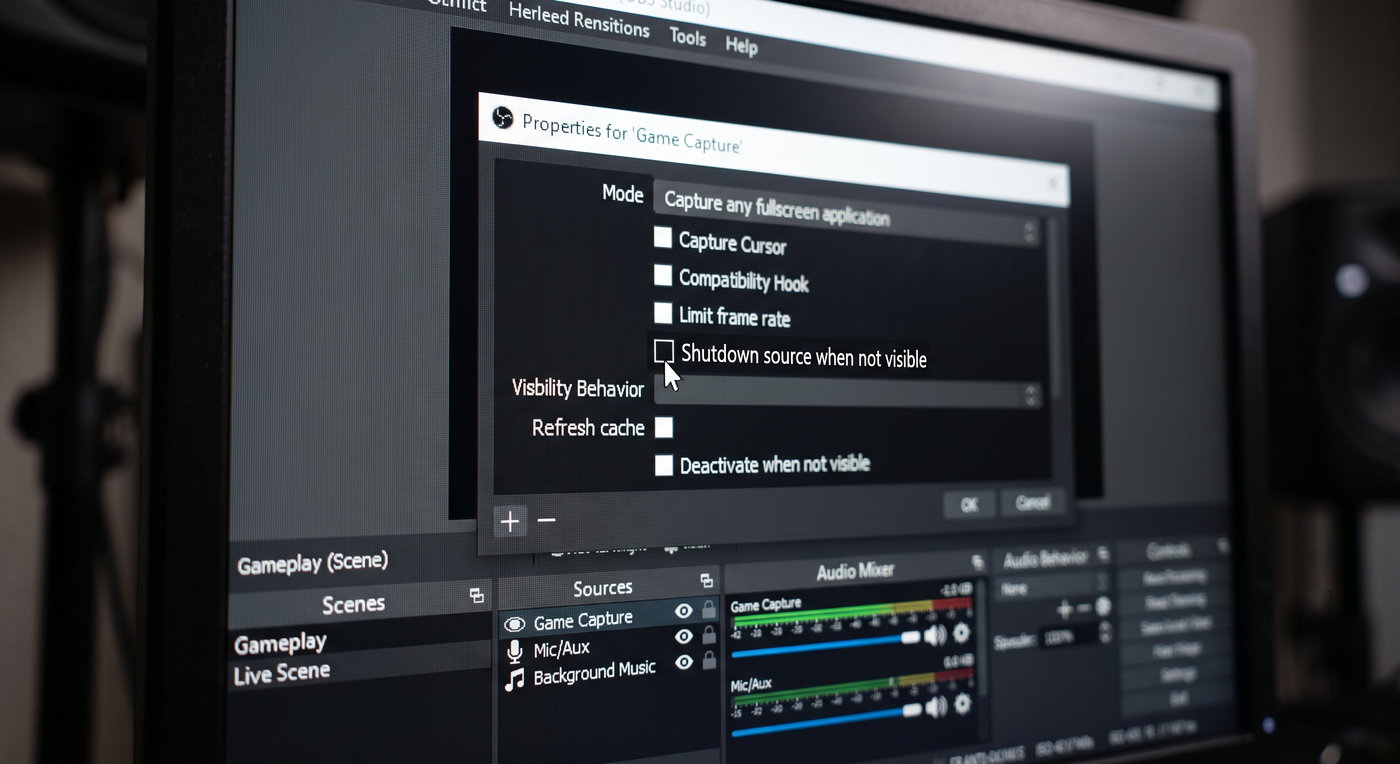Hide the Game Capture source with its eye
This screenshot has width=1400, height=764.
pyautogui.click(x=684, y=611)
